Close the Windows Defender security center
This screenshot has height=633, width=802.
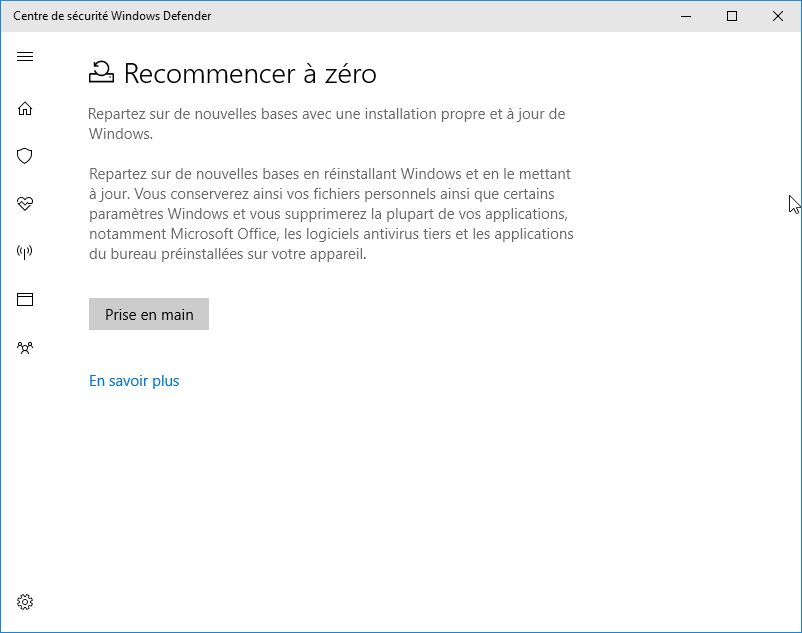pos(778,16)
